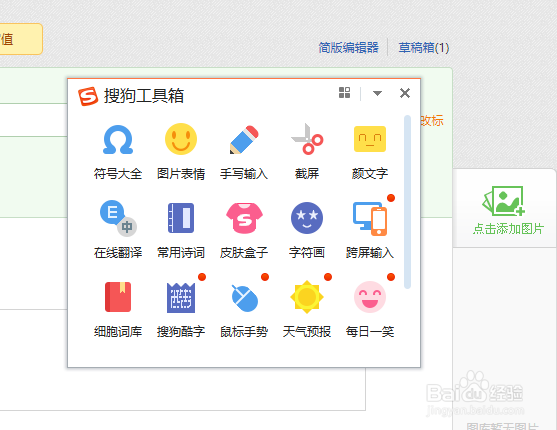This screenshot has width=557, height=430.
Task: Open the 细胞词库 red book icon
Action: (x=118, y=297)
